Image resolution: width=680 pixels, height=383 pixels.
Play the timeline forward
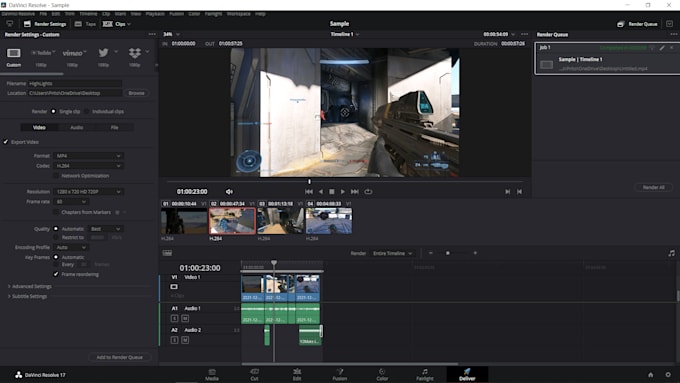click(x=343, y=192)
